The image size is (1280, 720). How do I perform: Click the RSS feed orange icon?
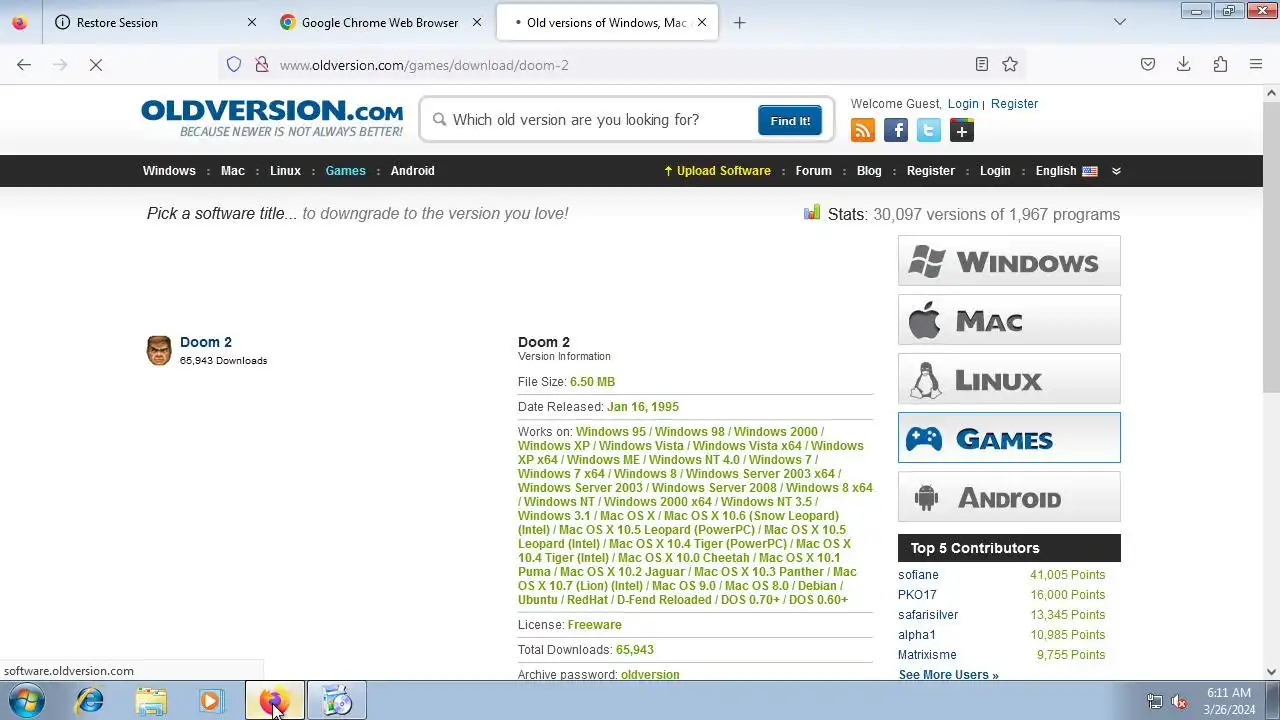[x=863, y=131]
